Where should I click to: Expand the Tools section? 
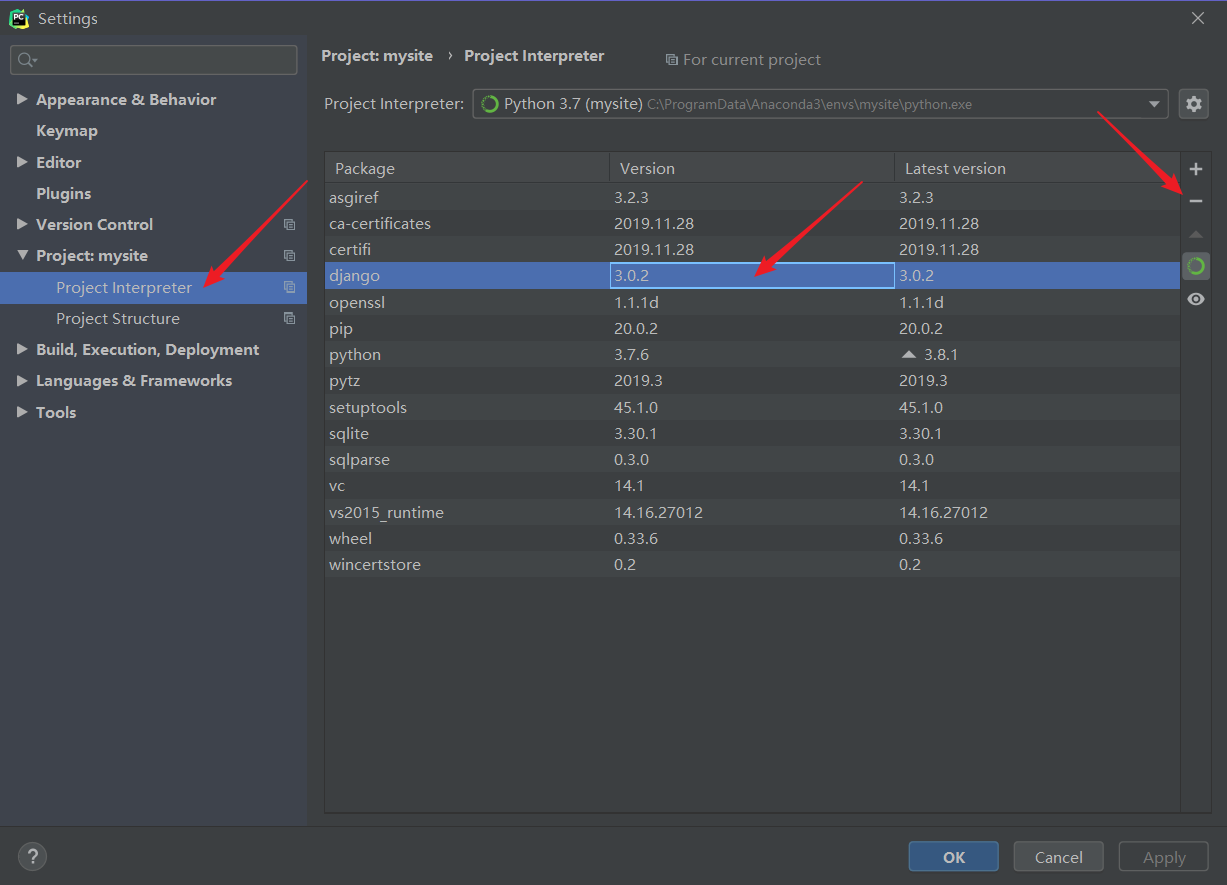[x=22, y=412]
